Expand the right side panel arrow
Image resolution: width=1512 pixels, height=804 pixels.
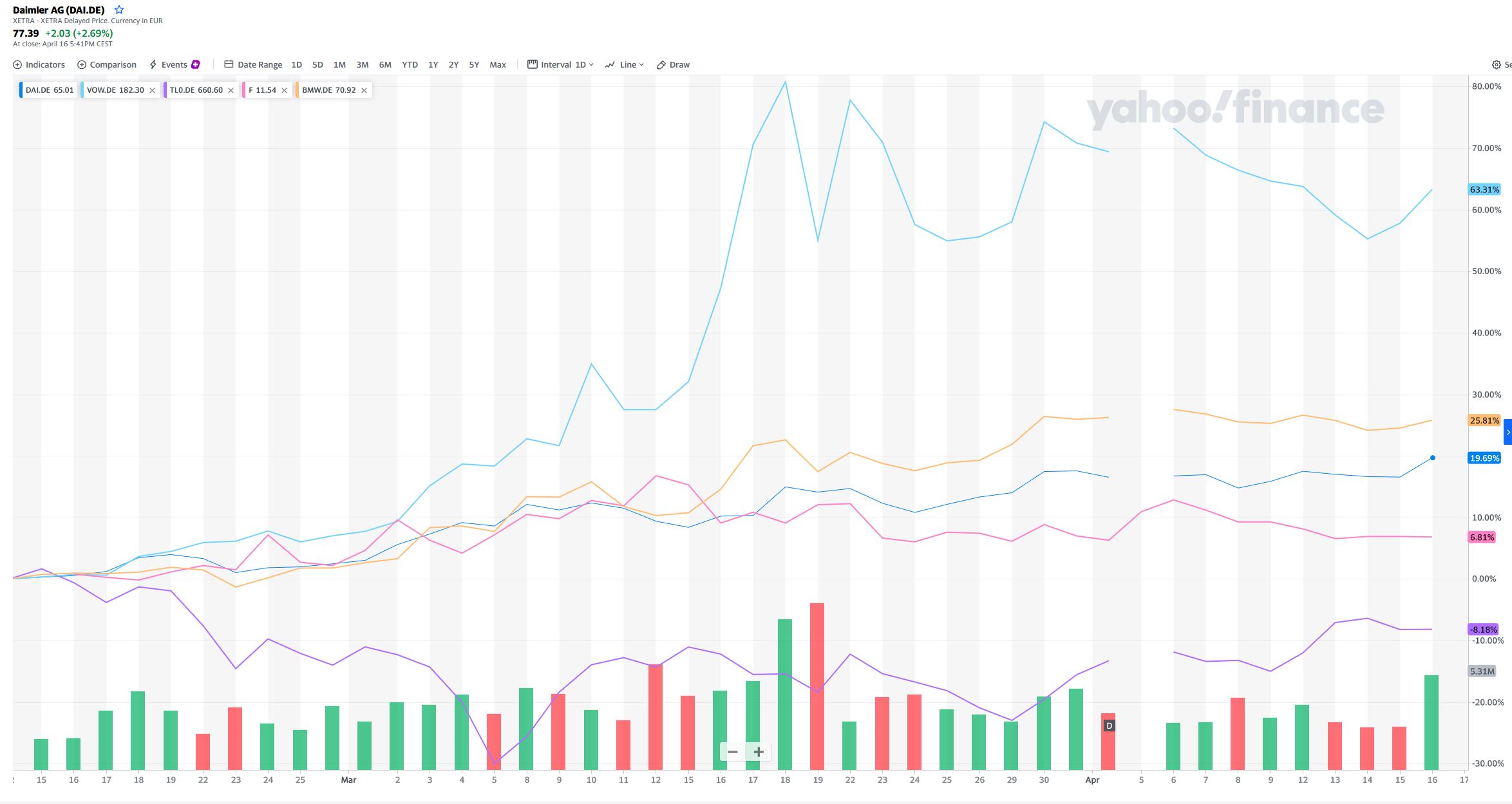click(1507, 433)
